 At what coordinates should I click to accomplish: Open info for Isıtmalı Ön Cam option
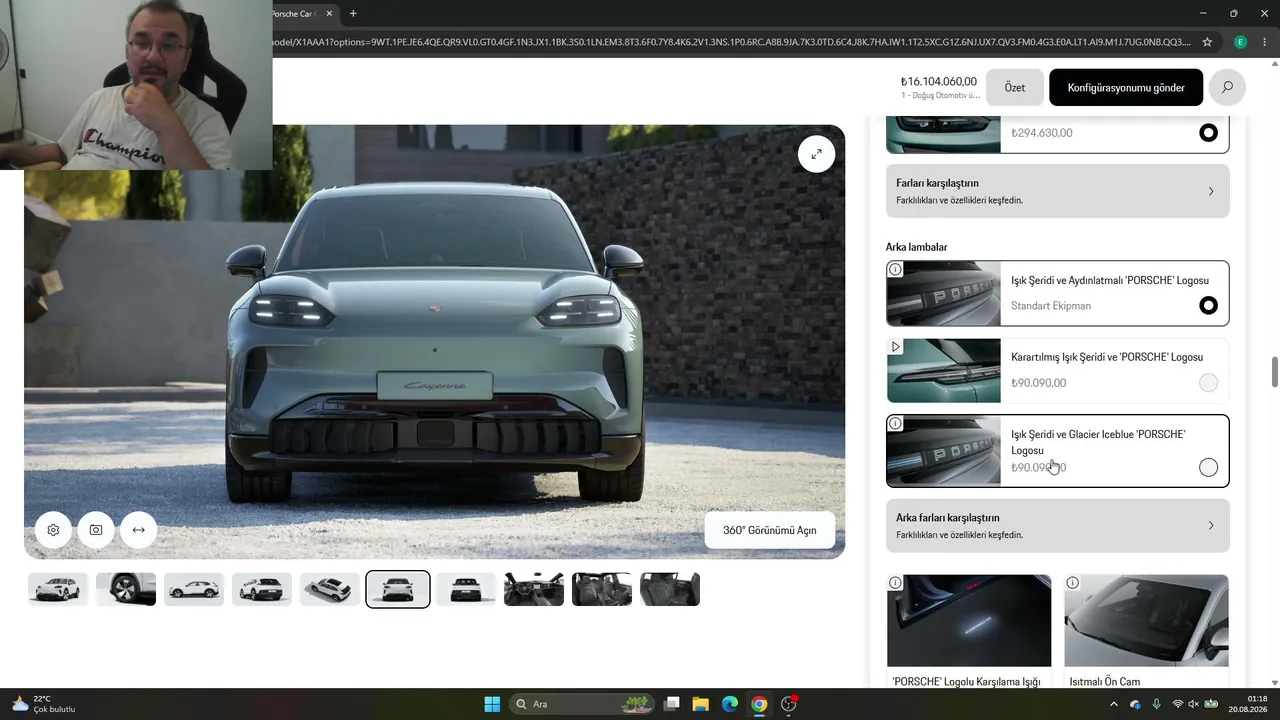click(1072, 583)
